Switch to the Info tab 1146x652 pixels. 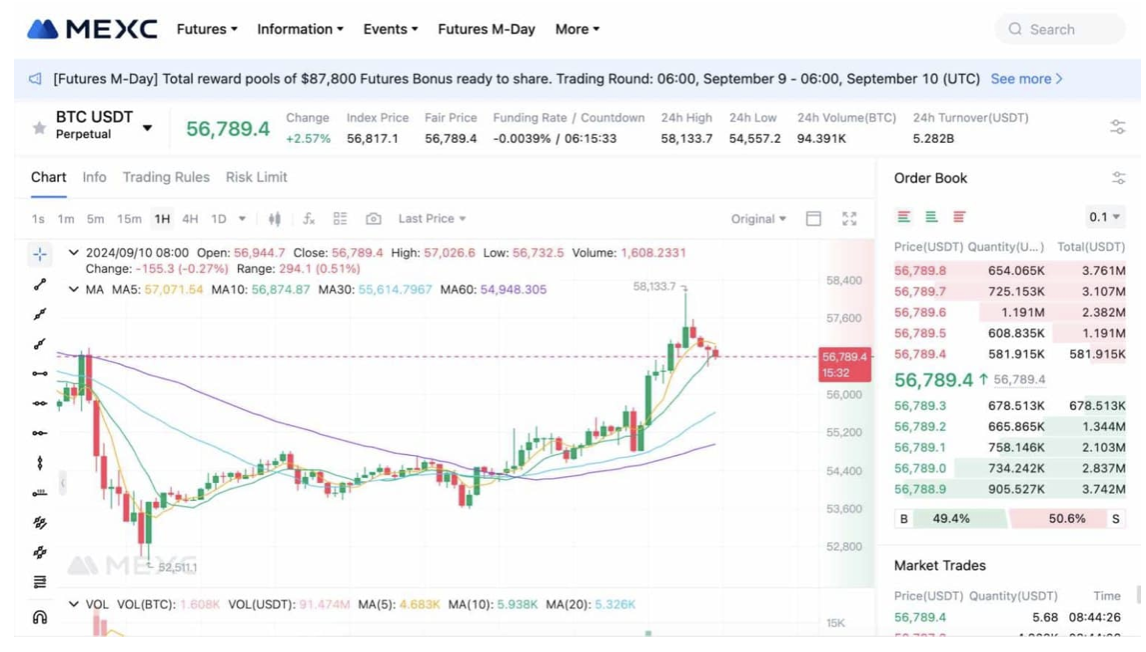[94, 178]
